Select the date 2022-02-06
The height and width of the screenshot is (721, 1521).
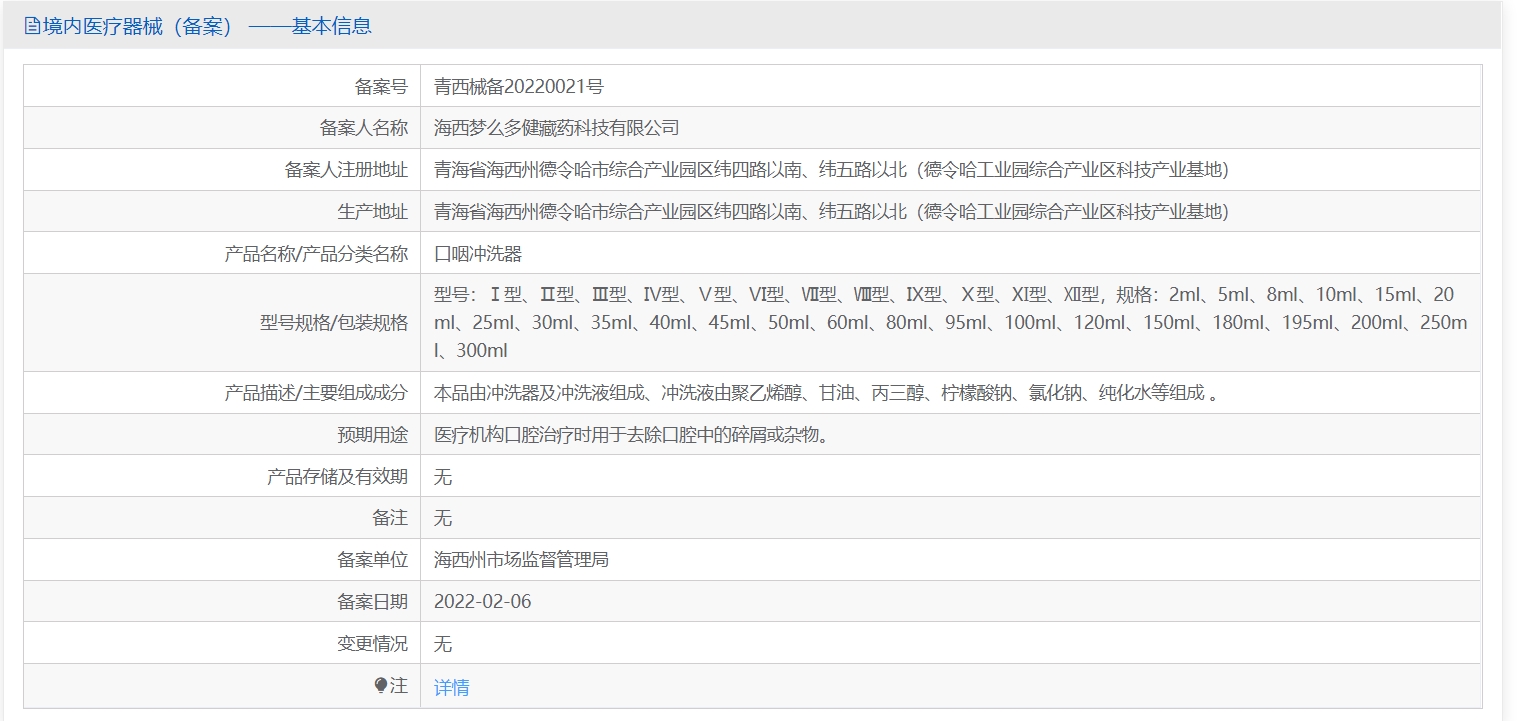click(x=483, y=602)
